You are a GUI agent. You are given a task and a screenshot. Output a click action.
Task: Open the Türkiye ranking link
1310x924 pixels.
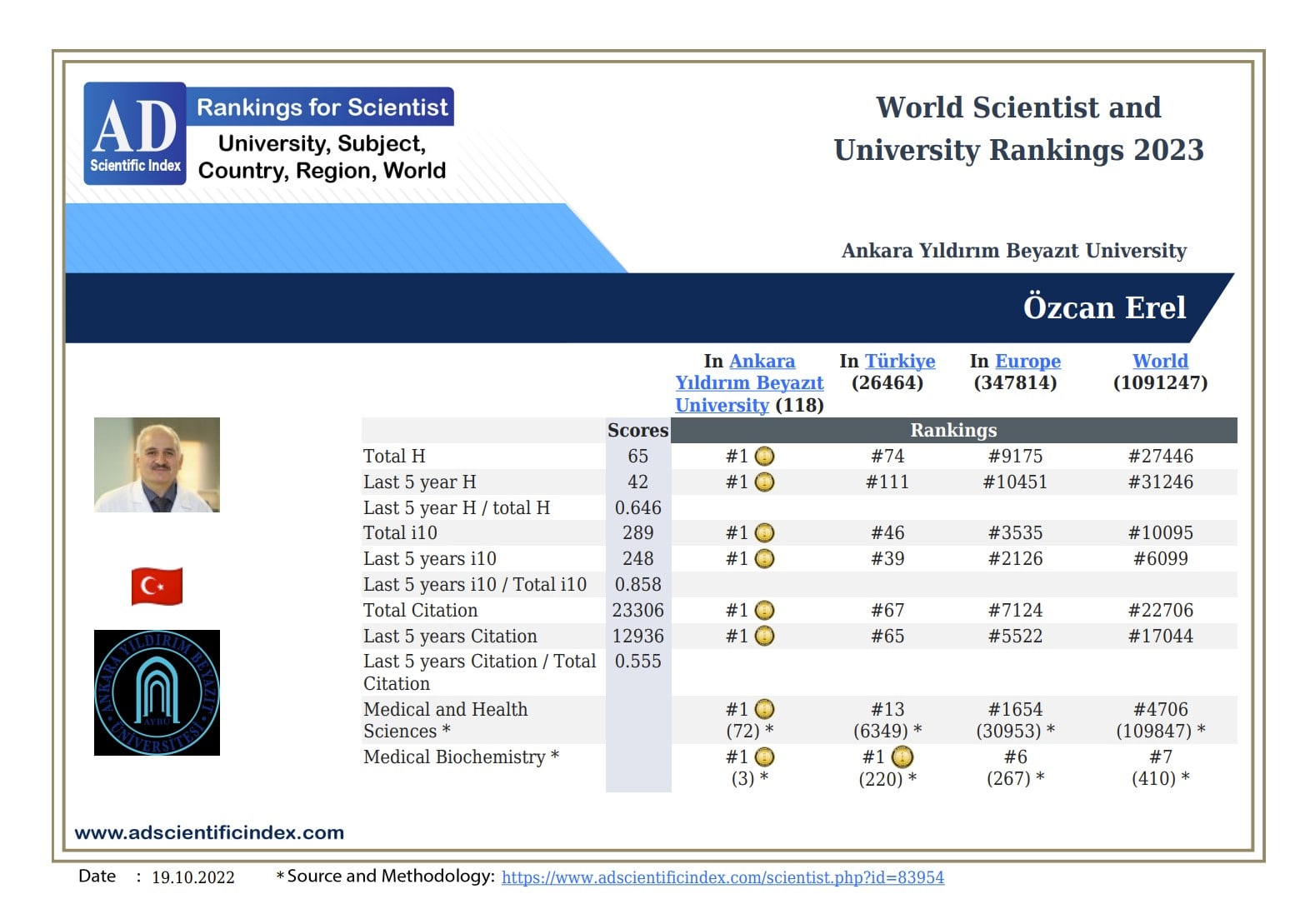[900, 361]
